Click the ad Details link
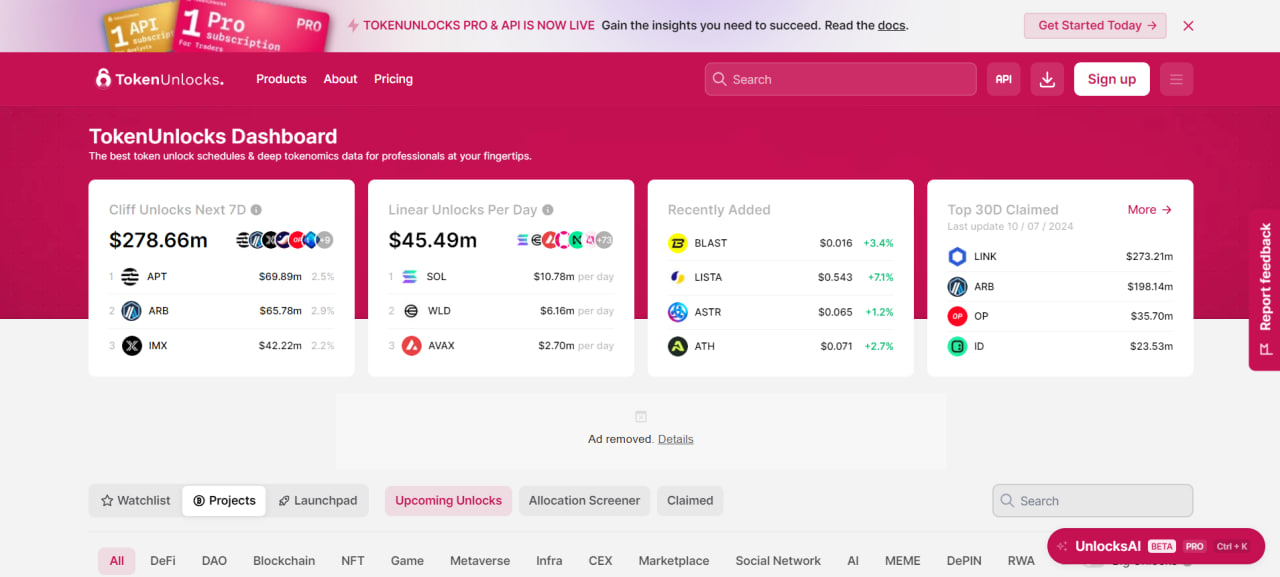The image size is (1280, 577). click(675, 439)
